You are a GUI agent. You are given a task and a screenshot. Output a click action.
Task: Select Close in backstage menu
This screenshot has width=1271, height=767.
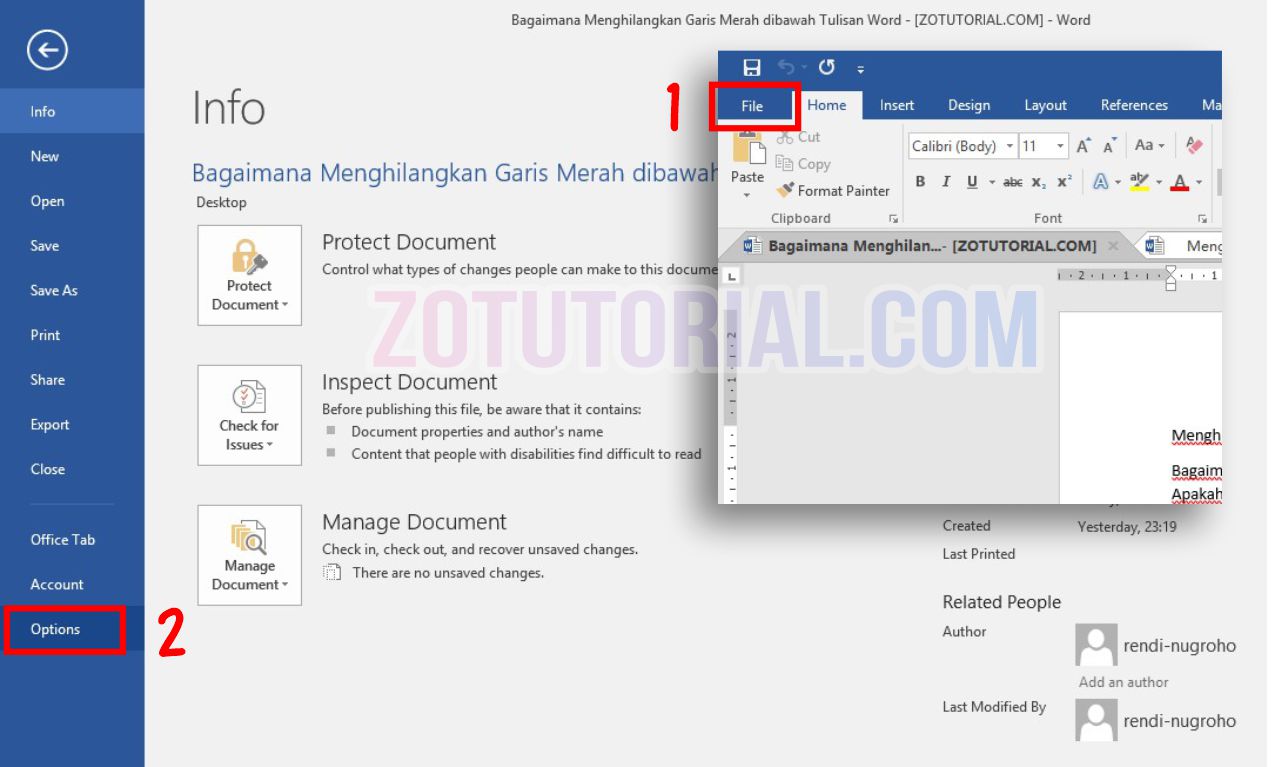click(x=72, y=469)
